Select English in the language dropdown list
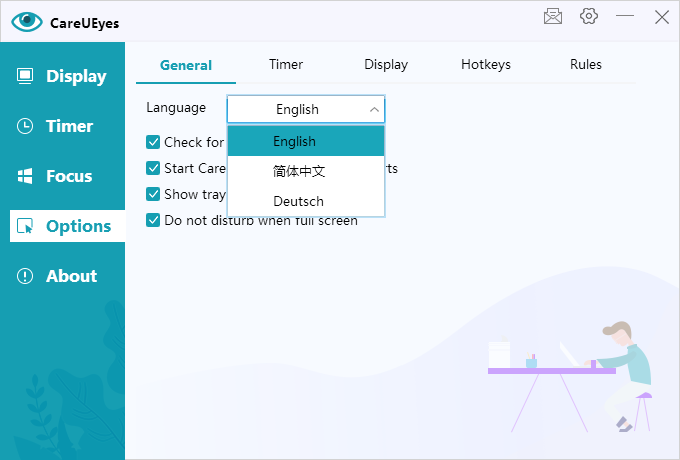Viewport: 680px width, 460px height. coord(294,141)
